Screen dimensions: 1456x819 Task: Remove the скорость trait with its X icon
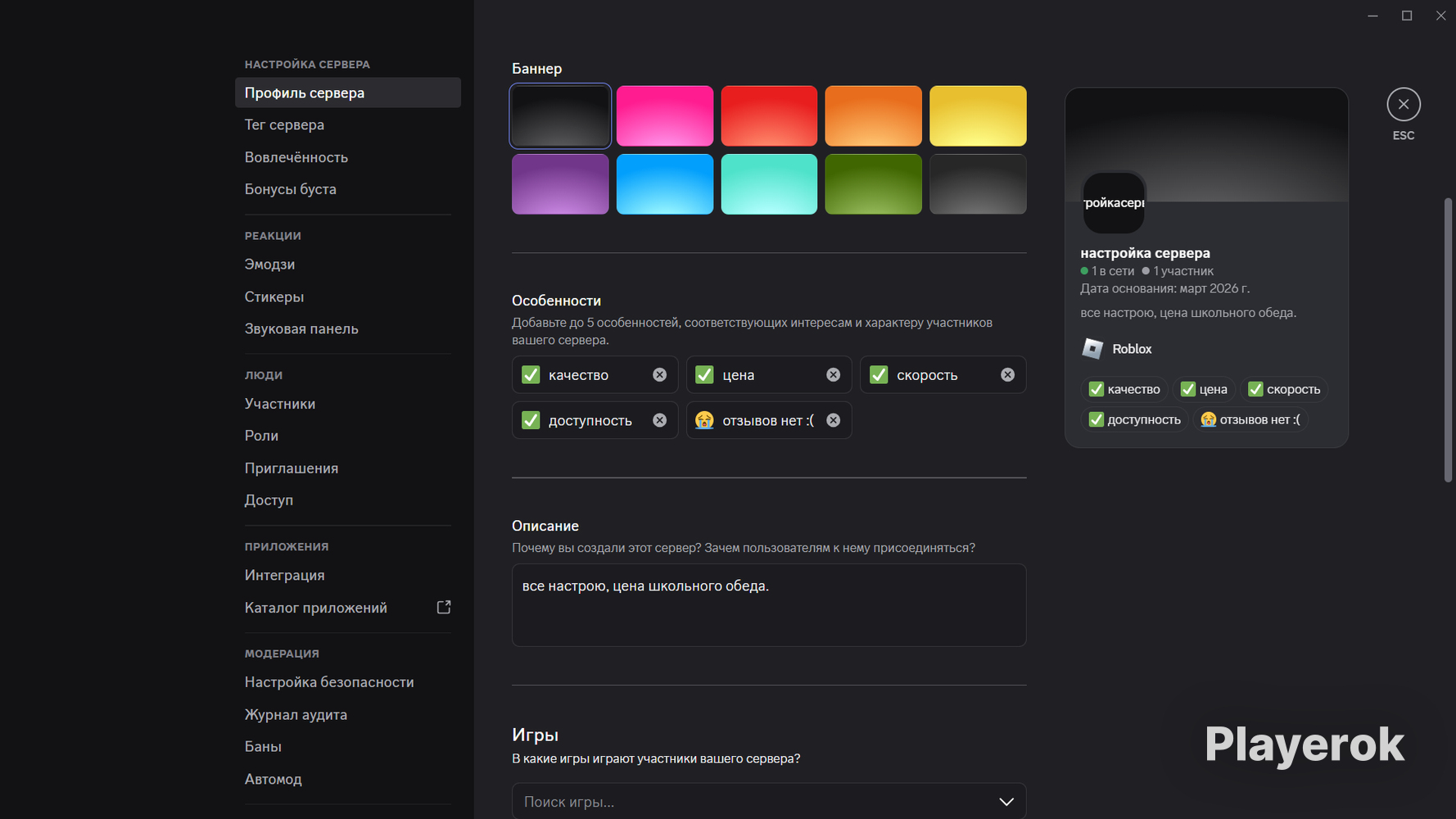click(x=1007, y=374)
